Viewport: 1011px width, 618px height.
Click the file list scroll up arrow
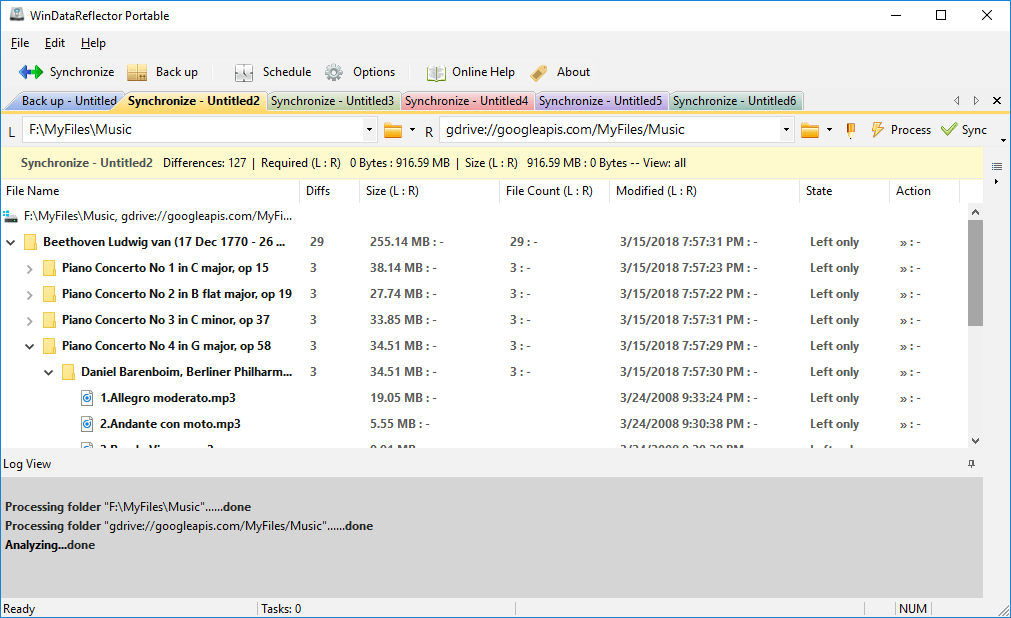click(x=975, y=212)
